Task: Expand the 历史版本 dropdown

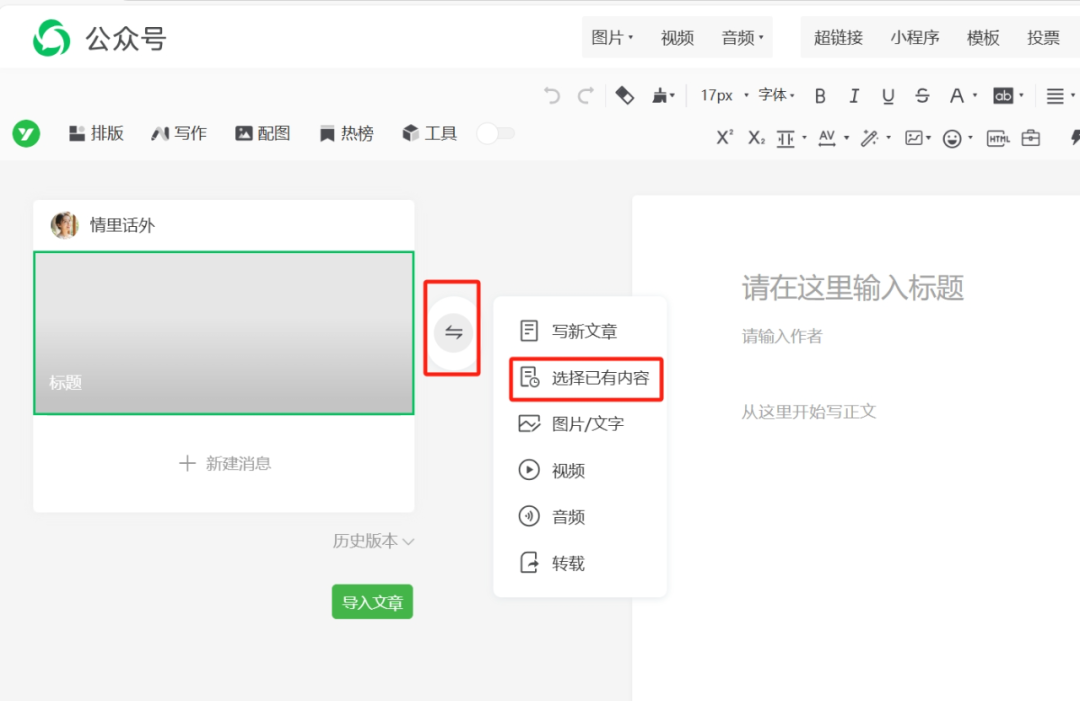Action: tap(373, 541)
